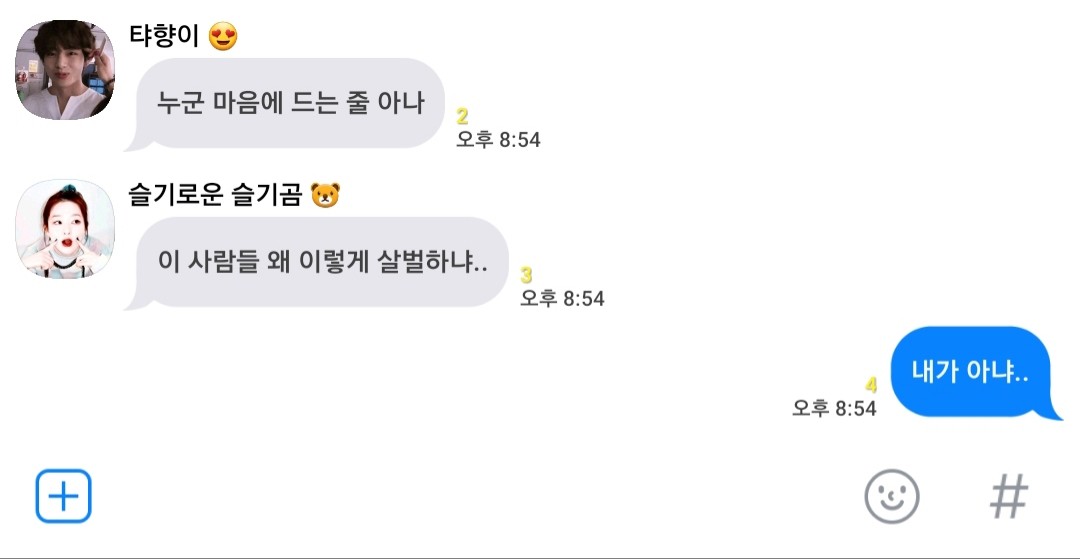1080x559 pixels.
Task: Click the timestamp beside 탸향이's message
Action: (498, 140)
